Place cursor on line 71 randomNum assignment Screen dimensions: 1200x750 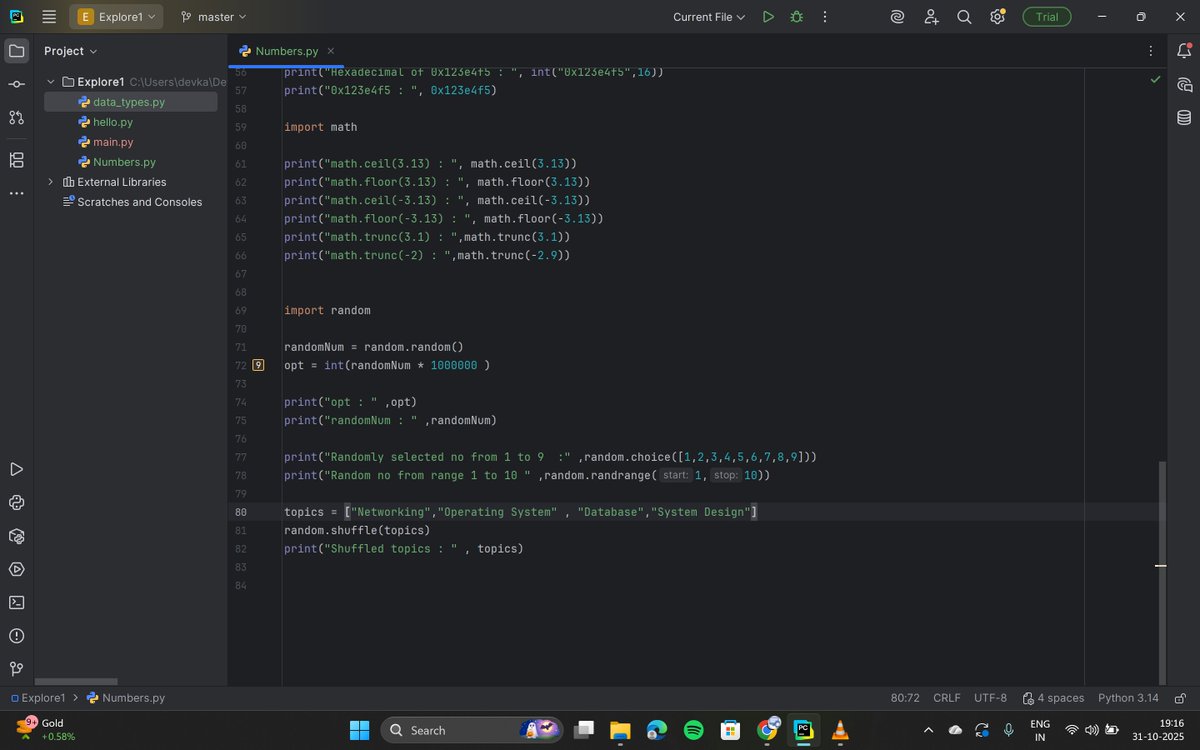373,347
